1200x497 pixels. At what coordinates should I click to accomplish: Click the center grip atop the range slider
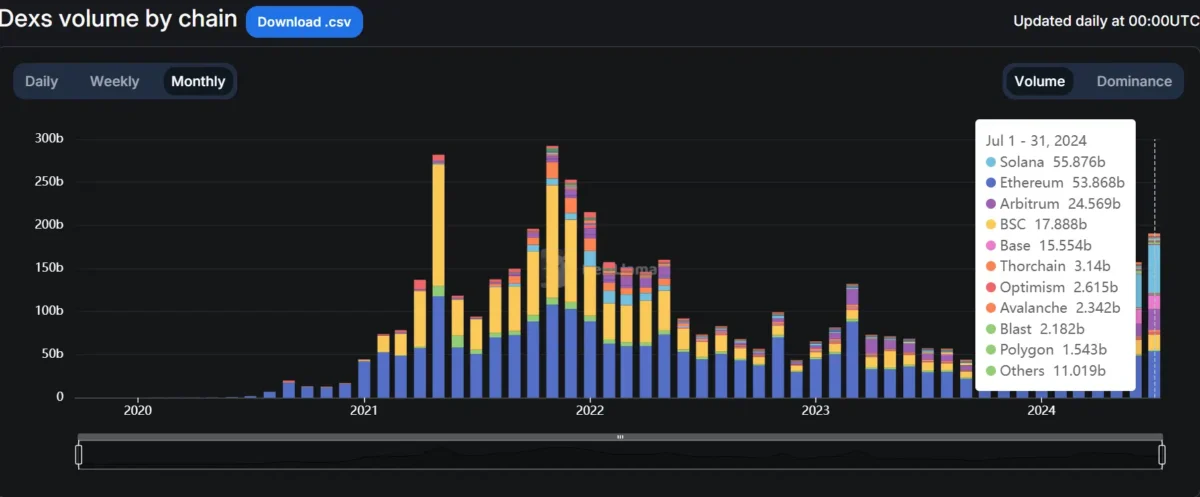click(x=620, y=437)
